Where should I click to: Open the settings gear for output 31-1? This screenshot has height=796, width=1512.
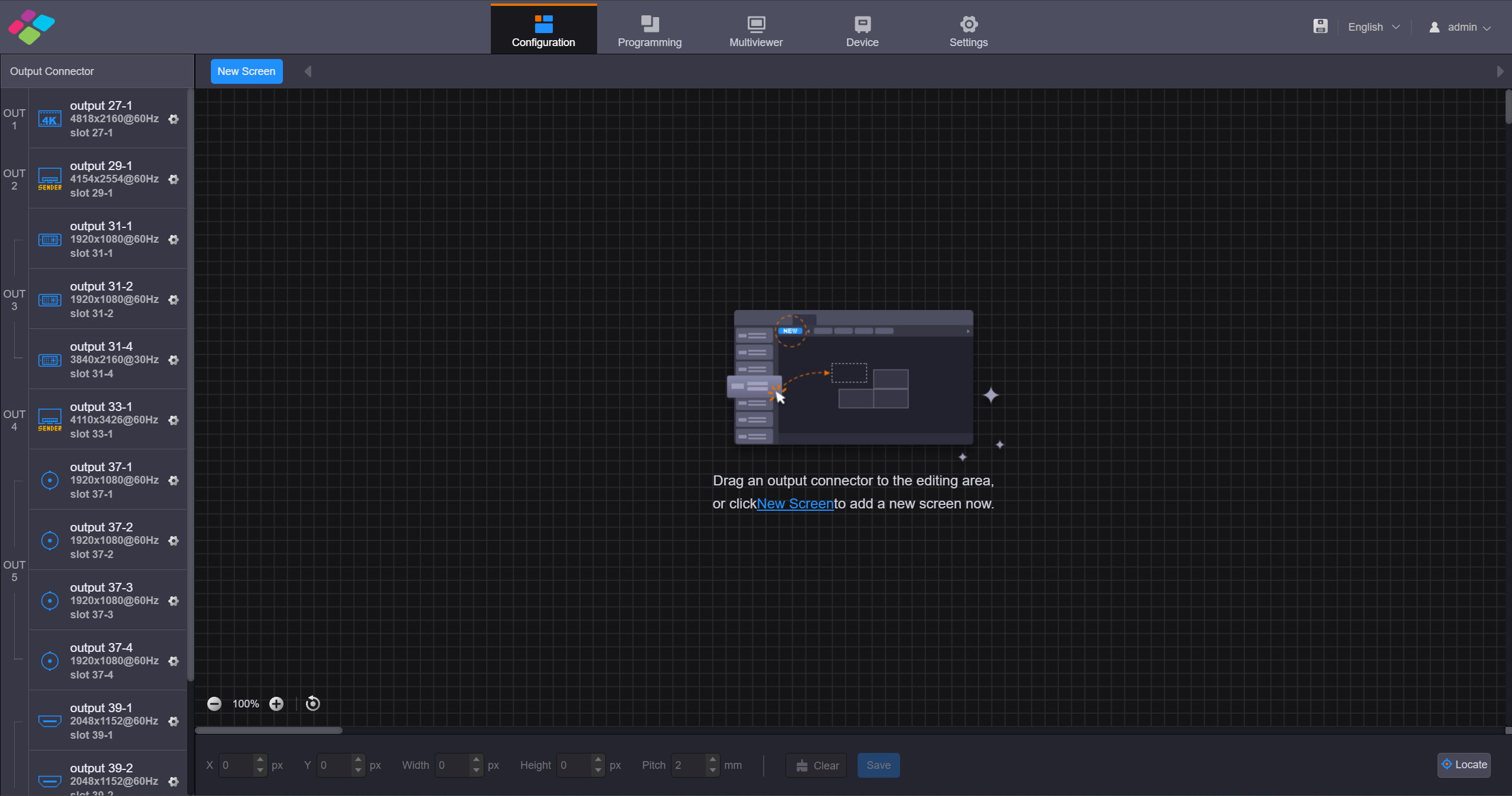tap(174, 240)
